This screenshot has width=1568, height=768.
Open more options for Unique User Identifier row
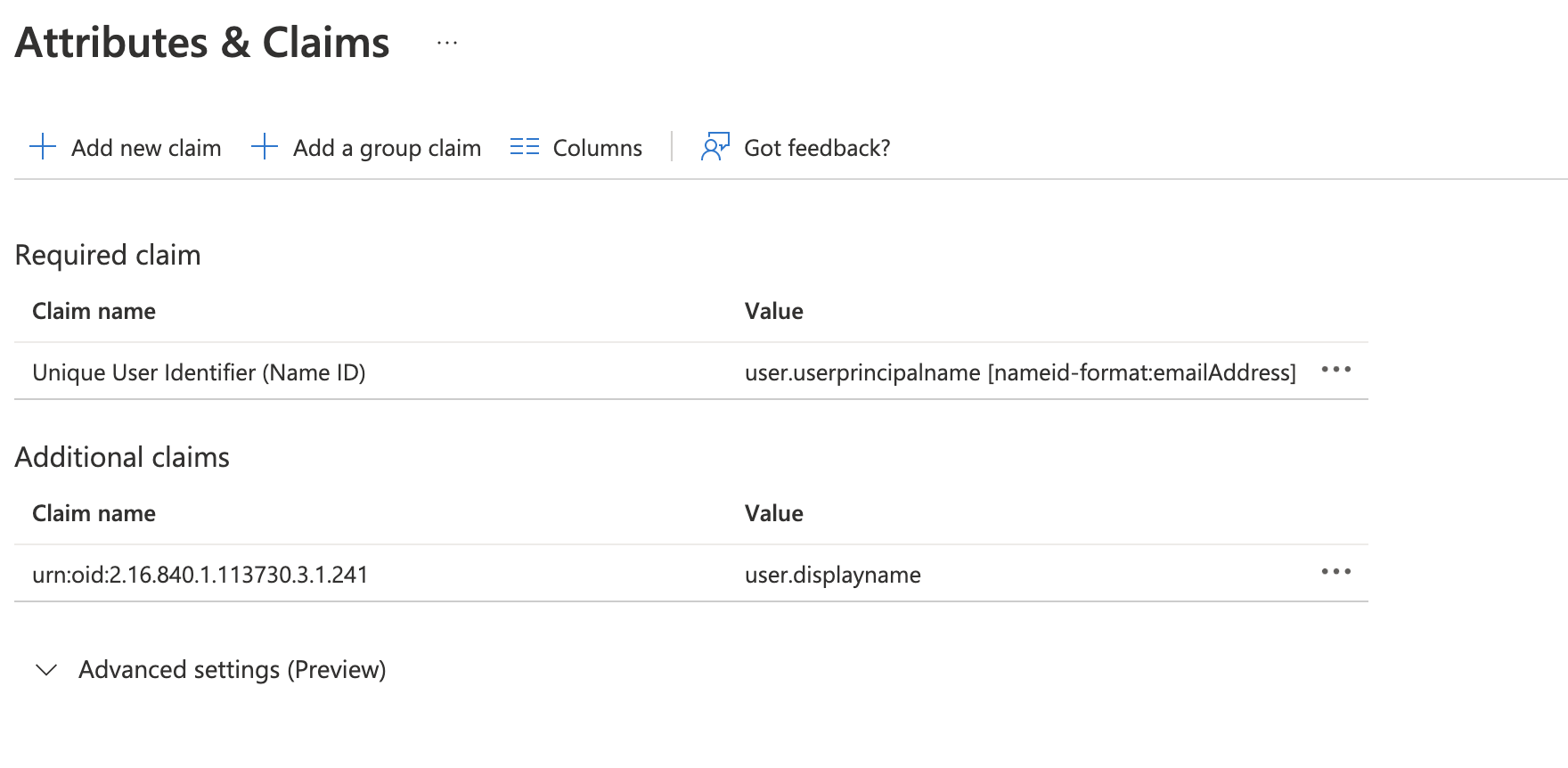pyautogui.click(x=1335, y=370)
